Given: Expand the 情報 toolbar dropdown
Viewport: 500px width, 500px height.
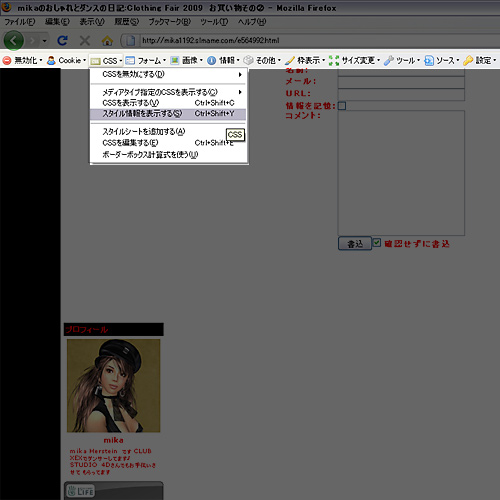Looking at the screenshot, I should click(x=238, y=60).
